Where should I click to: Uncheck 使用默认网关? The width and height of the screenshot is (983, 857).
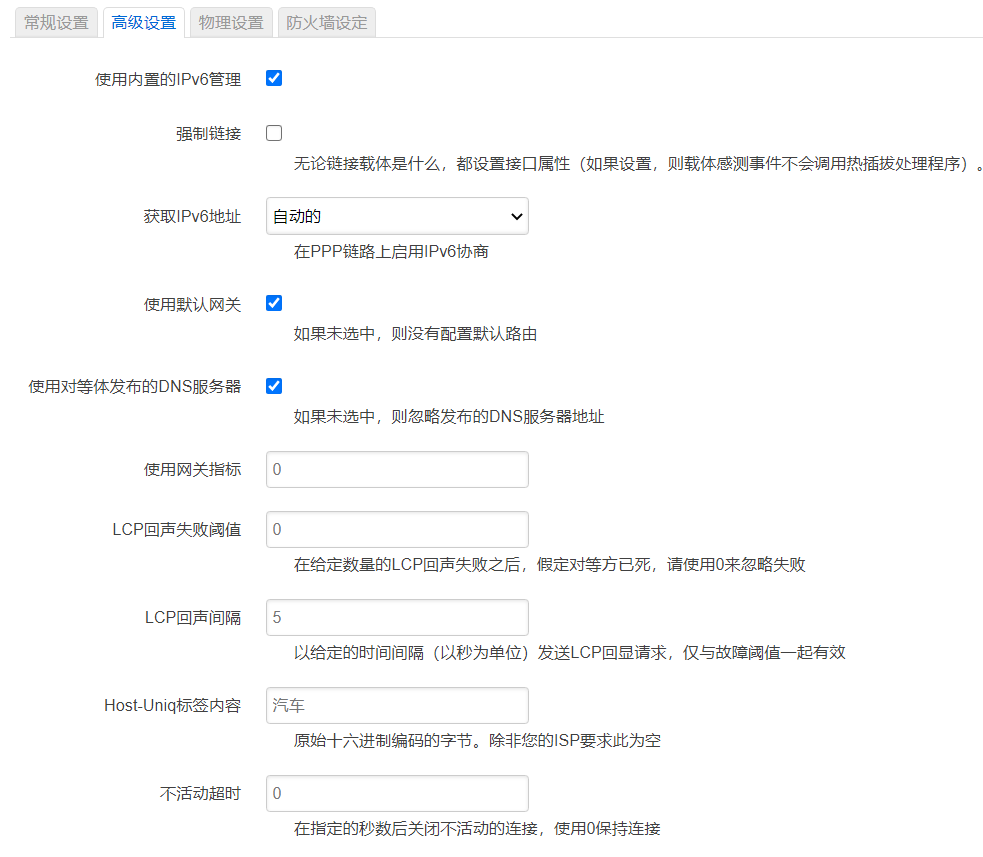[273, 303]
